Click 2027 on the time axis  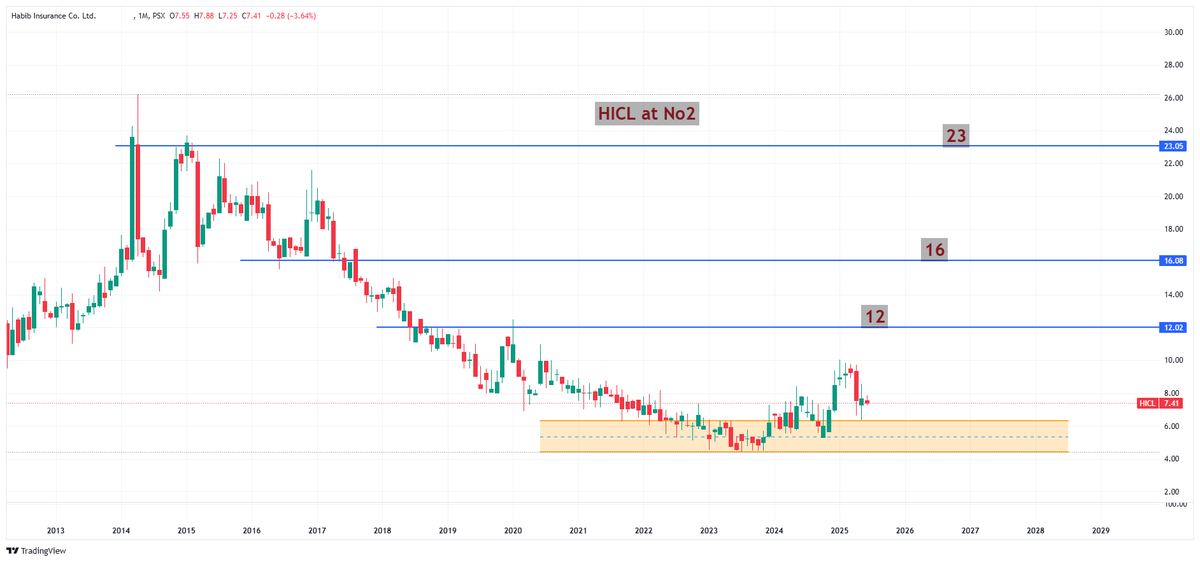[970, 530]
